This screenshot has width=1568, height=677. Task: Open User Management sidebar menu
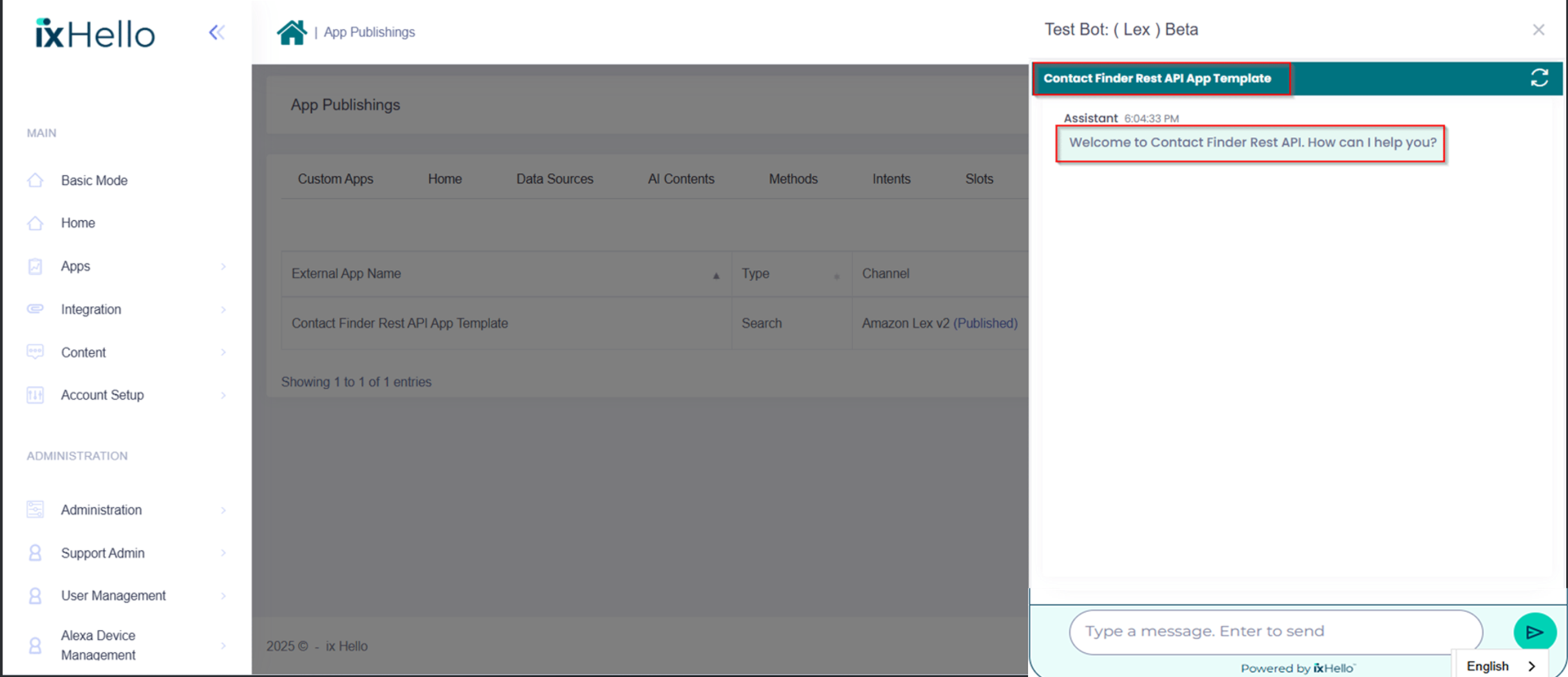(x=113, y=595)
